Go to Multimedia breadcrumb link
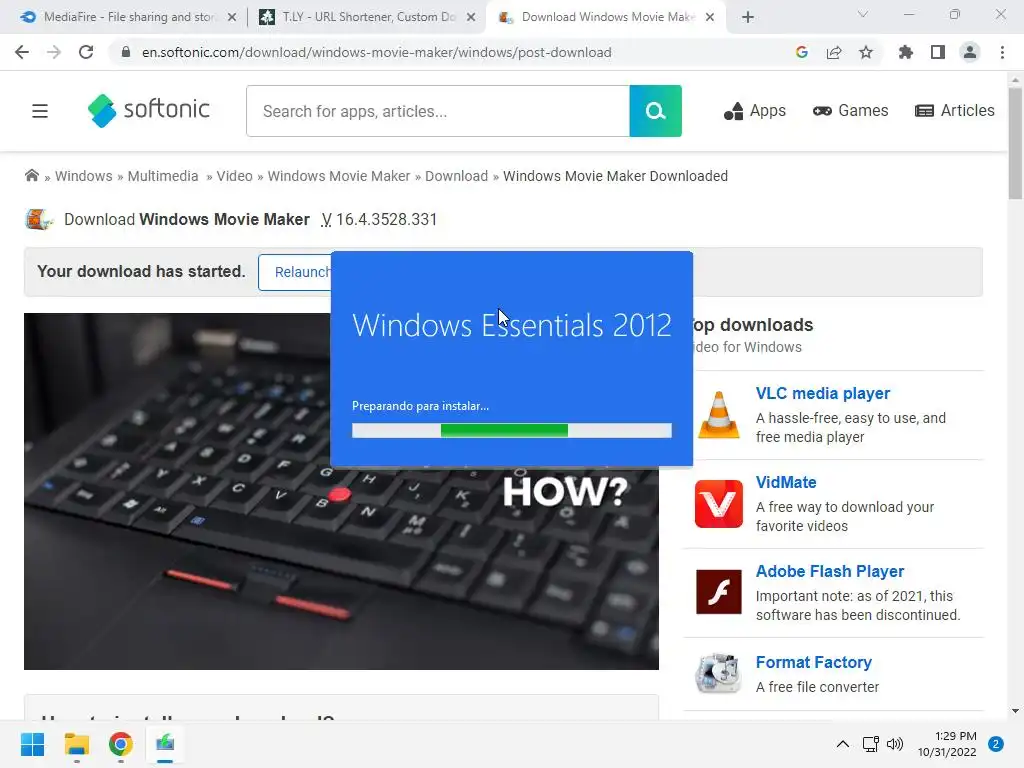The image size is (1024, 768). 163,176
